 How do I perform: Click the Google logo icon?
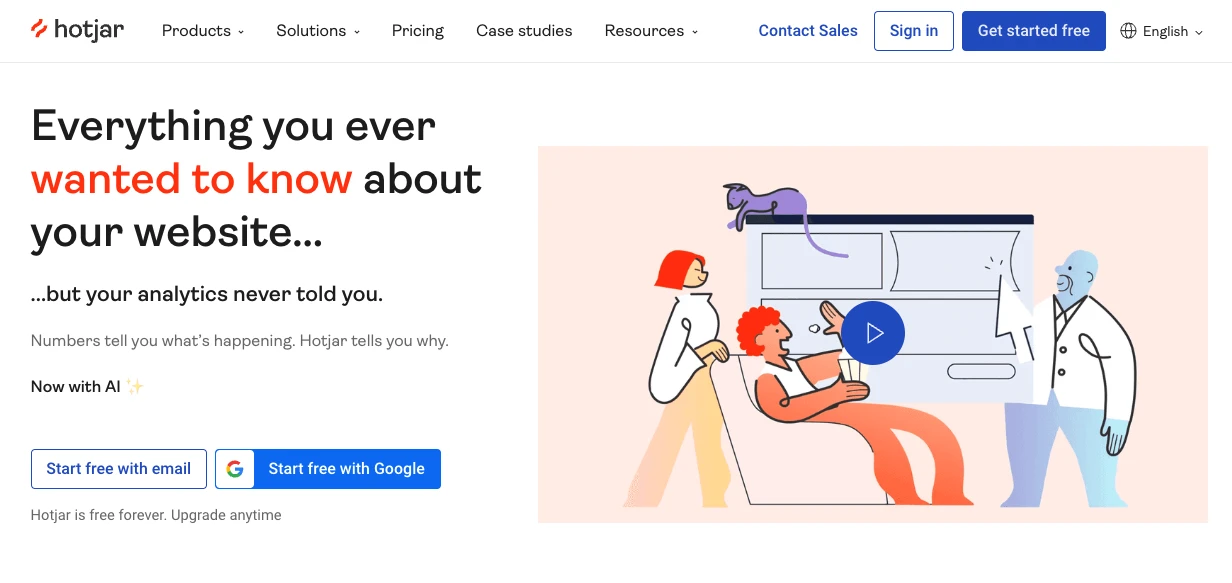235,469
